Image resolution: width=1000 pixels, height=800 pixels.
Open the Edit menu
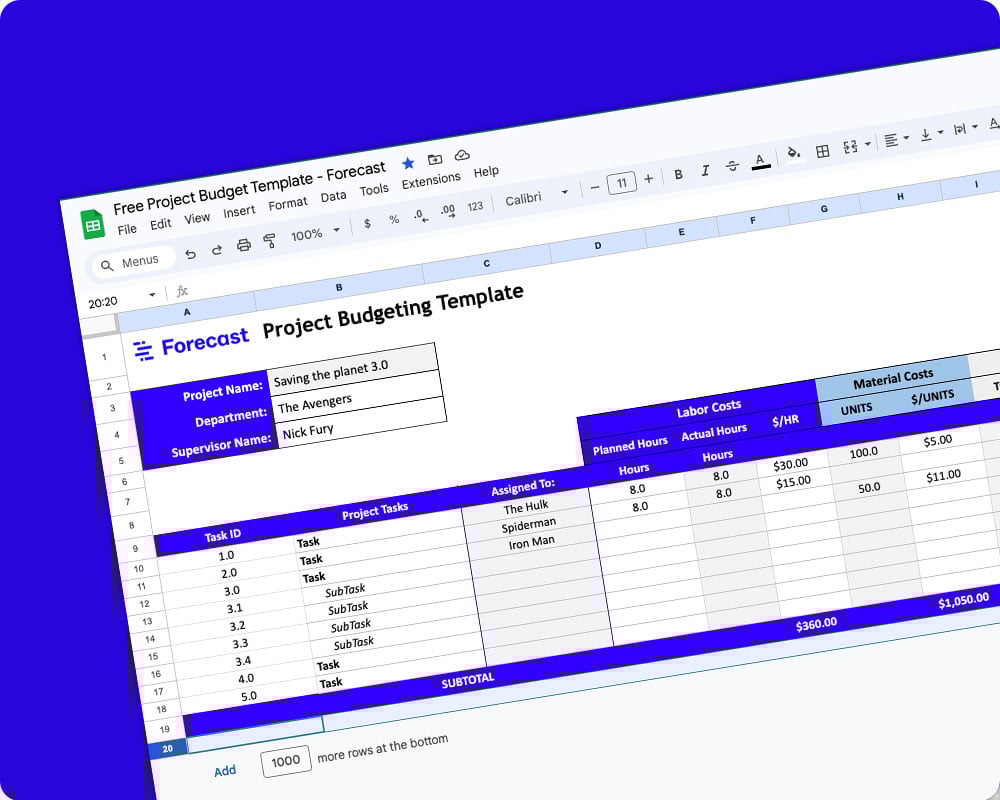(x=161, y=224)
